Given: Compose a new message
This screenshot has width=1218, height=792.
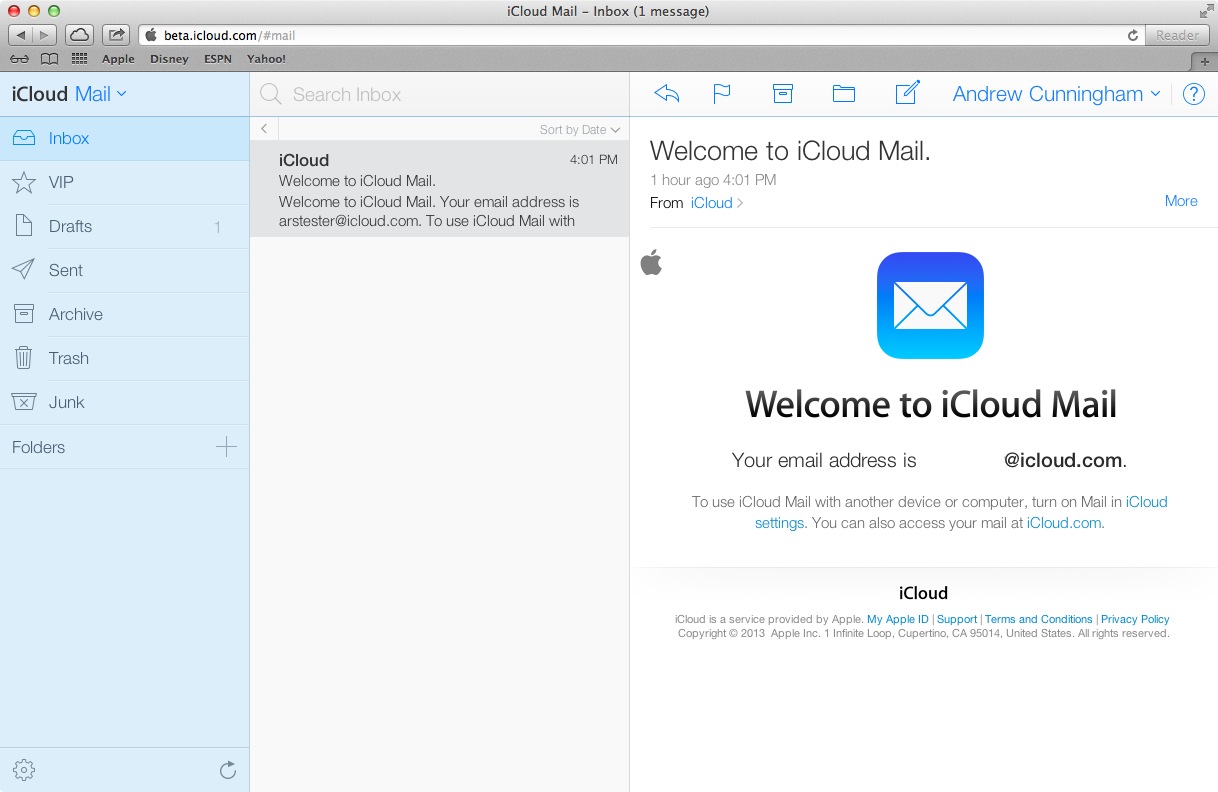Looking at the screenshot, I should pos(906,92).
